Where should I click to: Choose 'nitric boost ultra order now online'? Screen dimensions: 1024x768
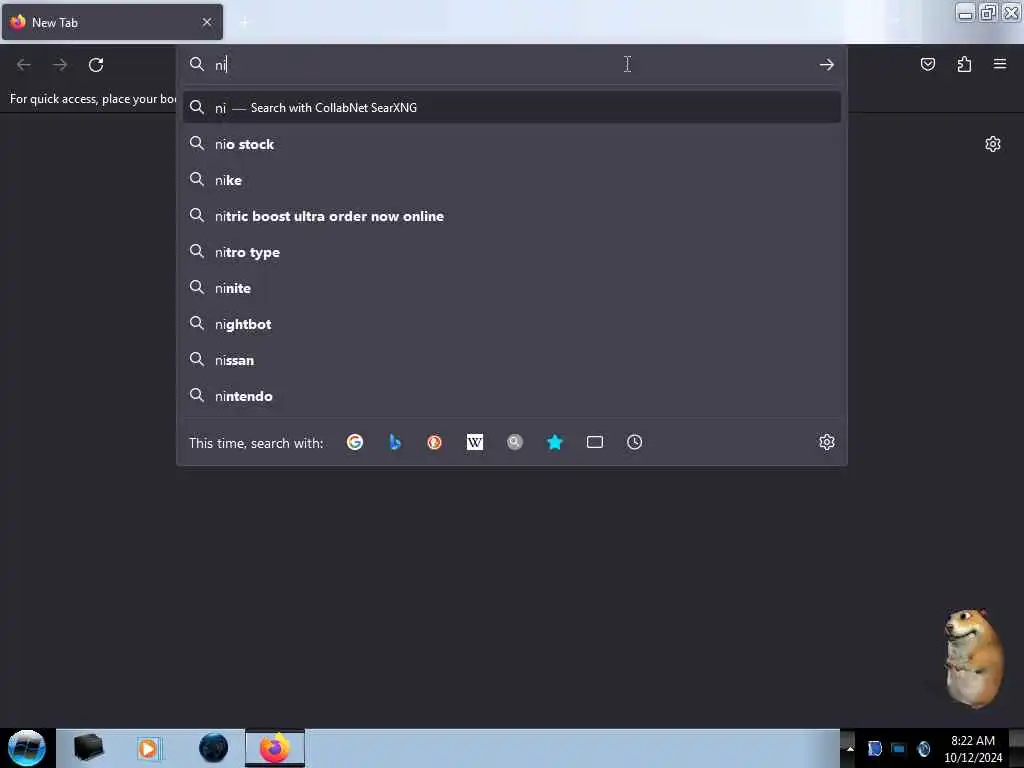pos(512,216)
